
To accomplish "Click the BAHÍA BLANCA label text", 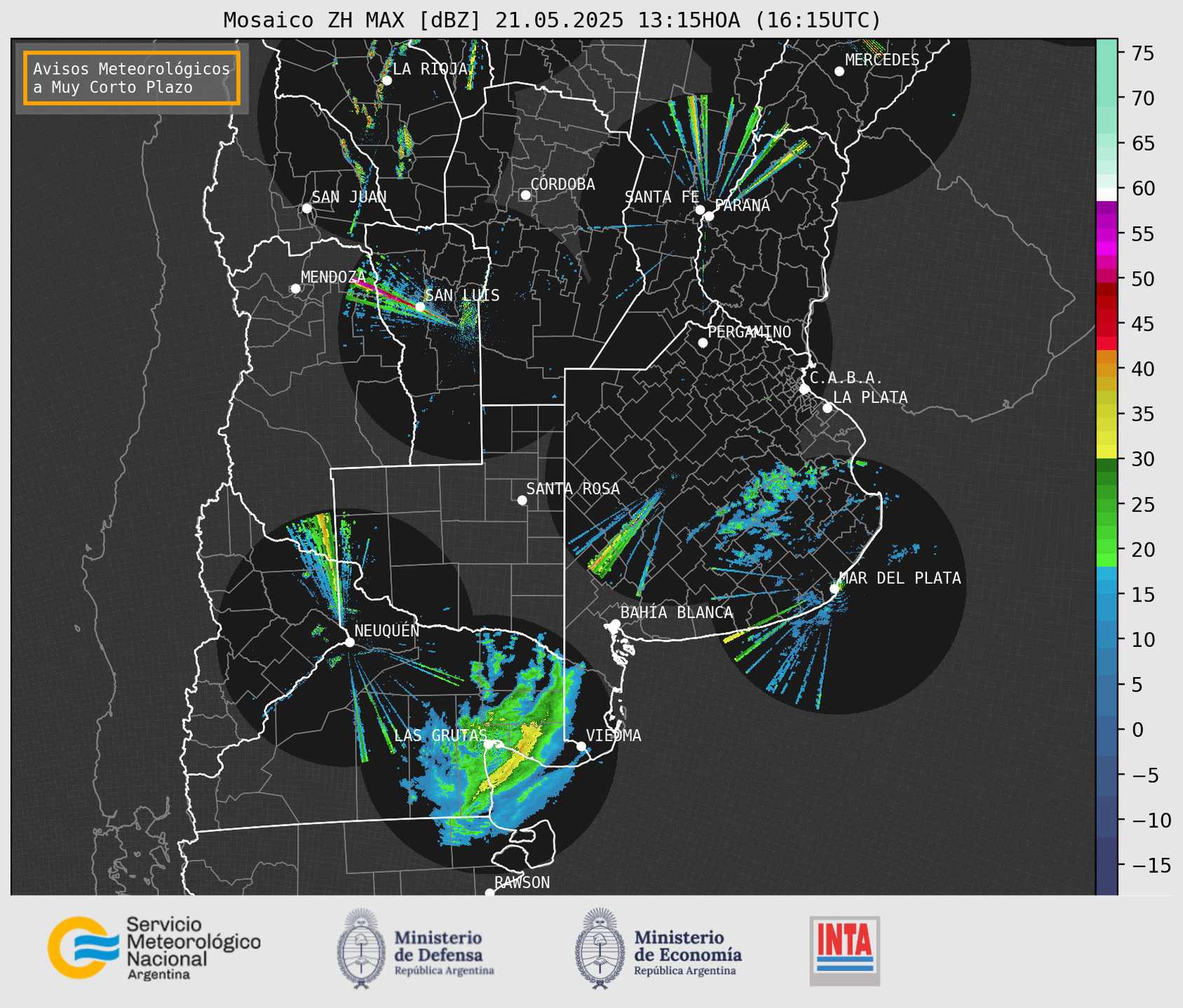I will [676, 613].
